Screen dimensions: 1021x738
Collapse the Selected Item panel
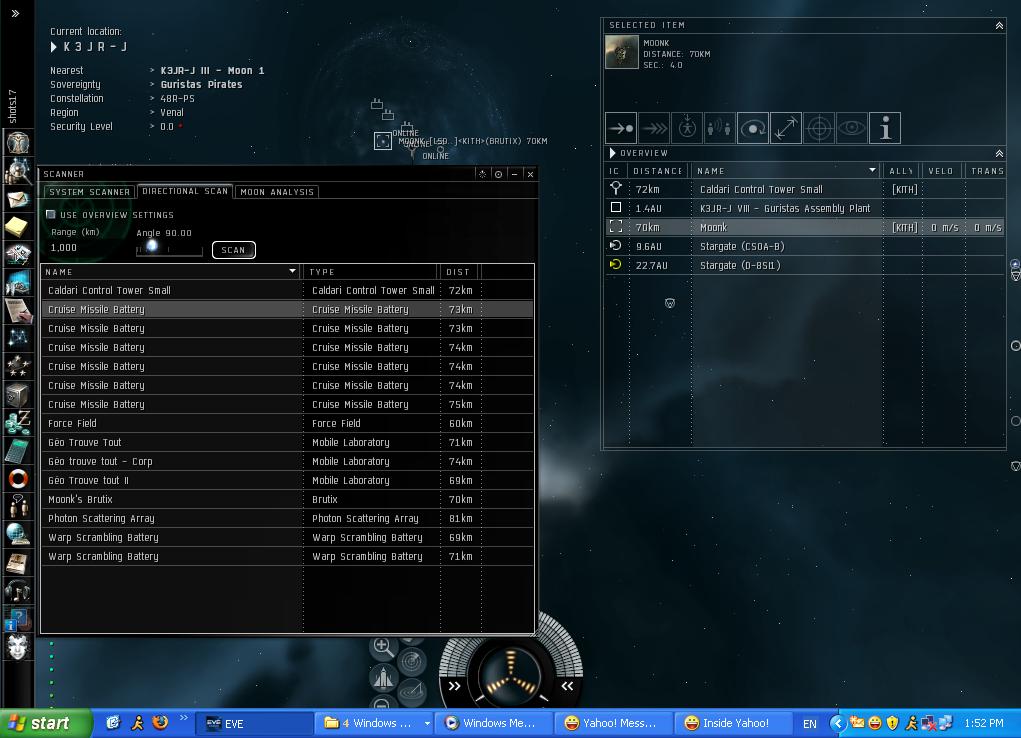[999, 25]
